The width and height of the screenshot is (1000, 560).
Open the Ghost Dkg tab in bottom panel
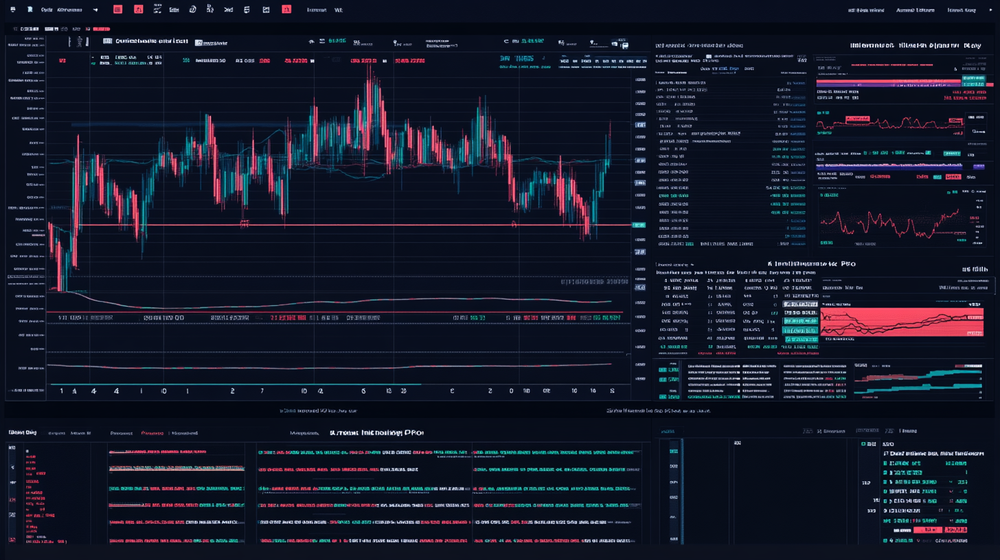pyautogui.click(x=22, y=433)
